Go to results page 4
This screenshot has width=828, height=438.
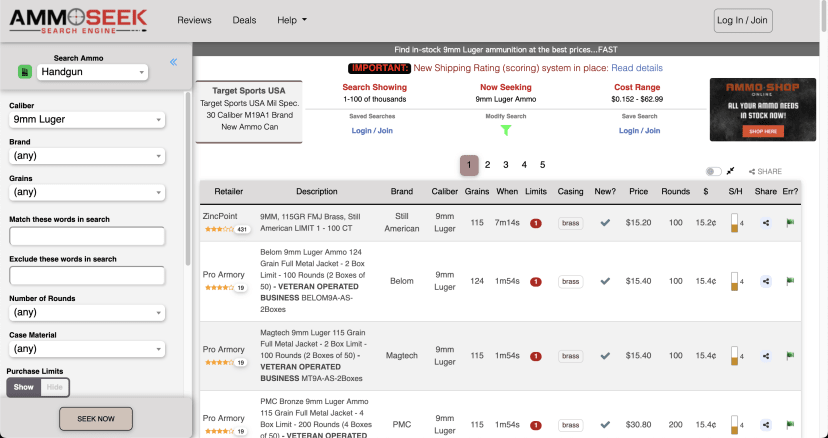click(x=524, y=165)
